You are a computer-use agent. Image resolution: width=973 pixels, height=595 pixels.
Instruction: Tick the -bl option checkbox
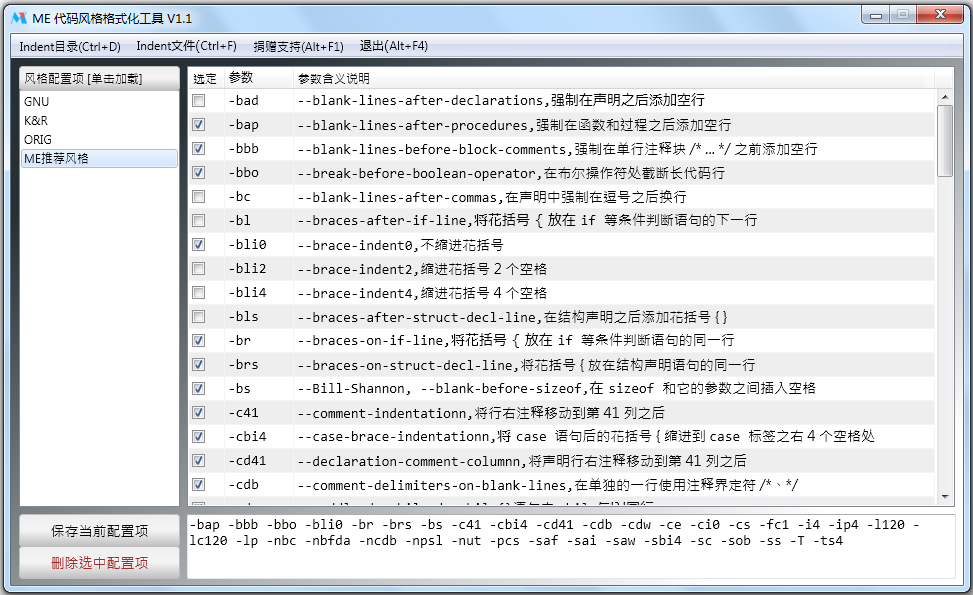(199, 221)
